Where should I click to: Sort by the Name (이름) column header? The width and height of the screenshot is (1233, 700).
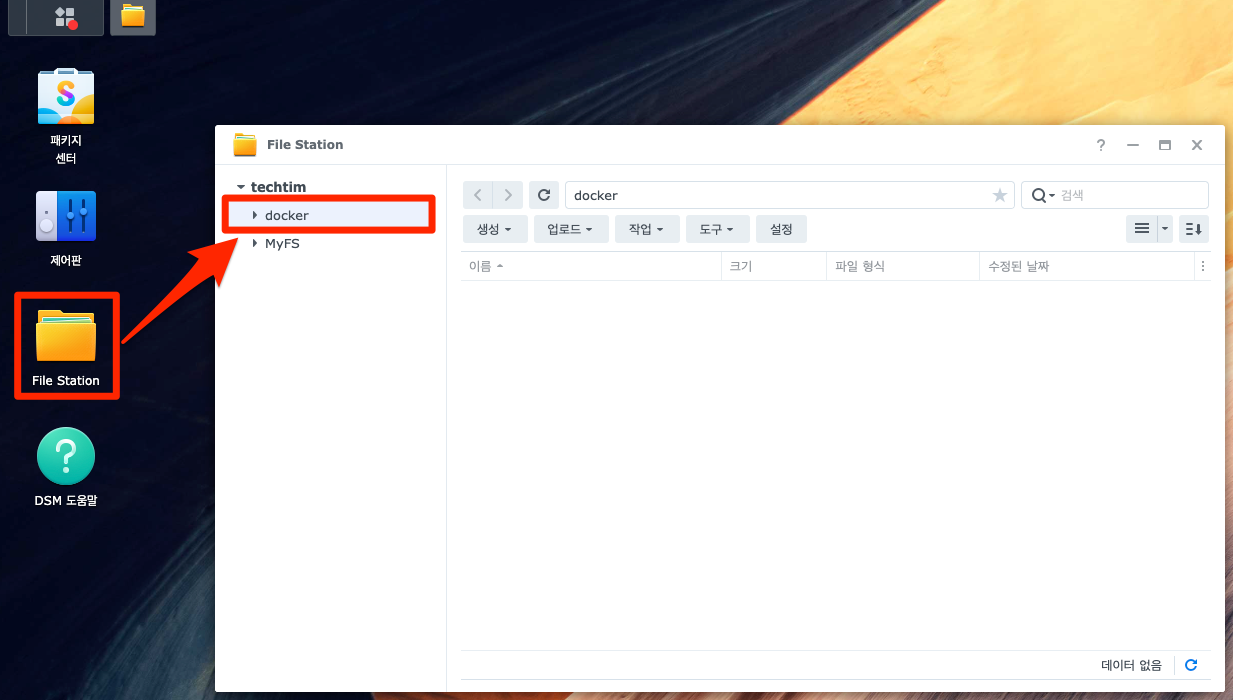point(591,267)
